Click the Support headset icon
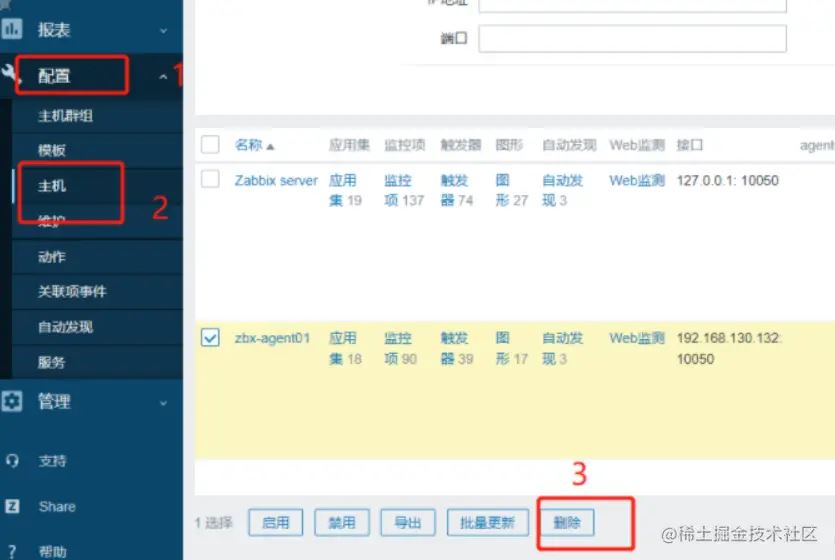The height and width of the screenshot is (560, 835). click(12, 460)
